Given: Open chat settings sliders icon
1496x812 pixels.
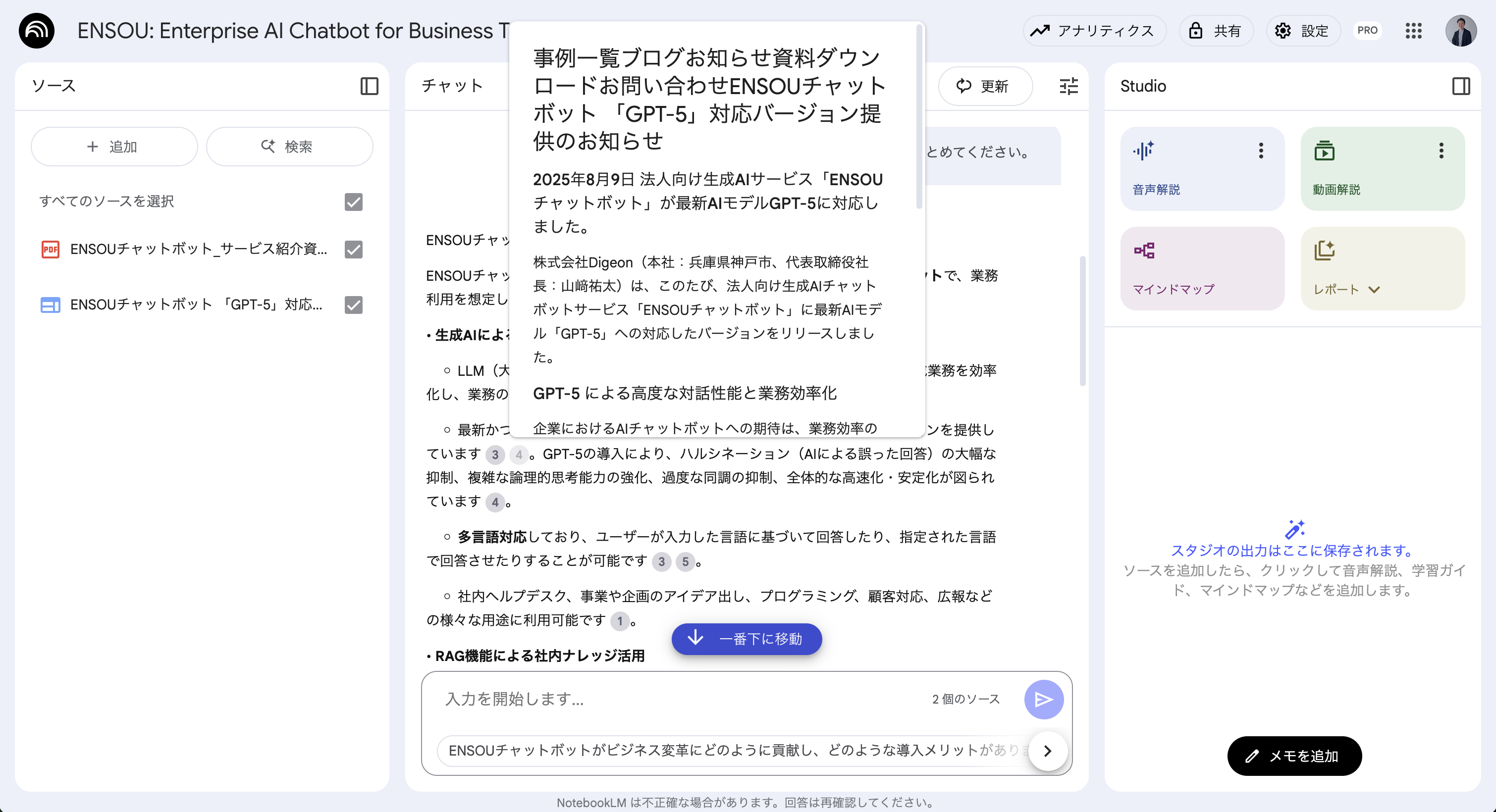Looking at the screenshot, I should coord(1069,86).
